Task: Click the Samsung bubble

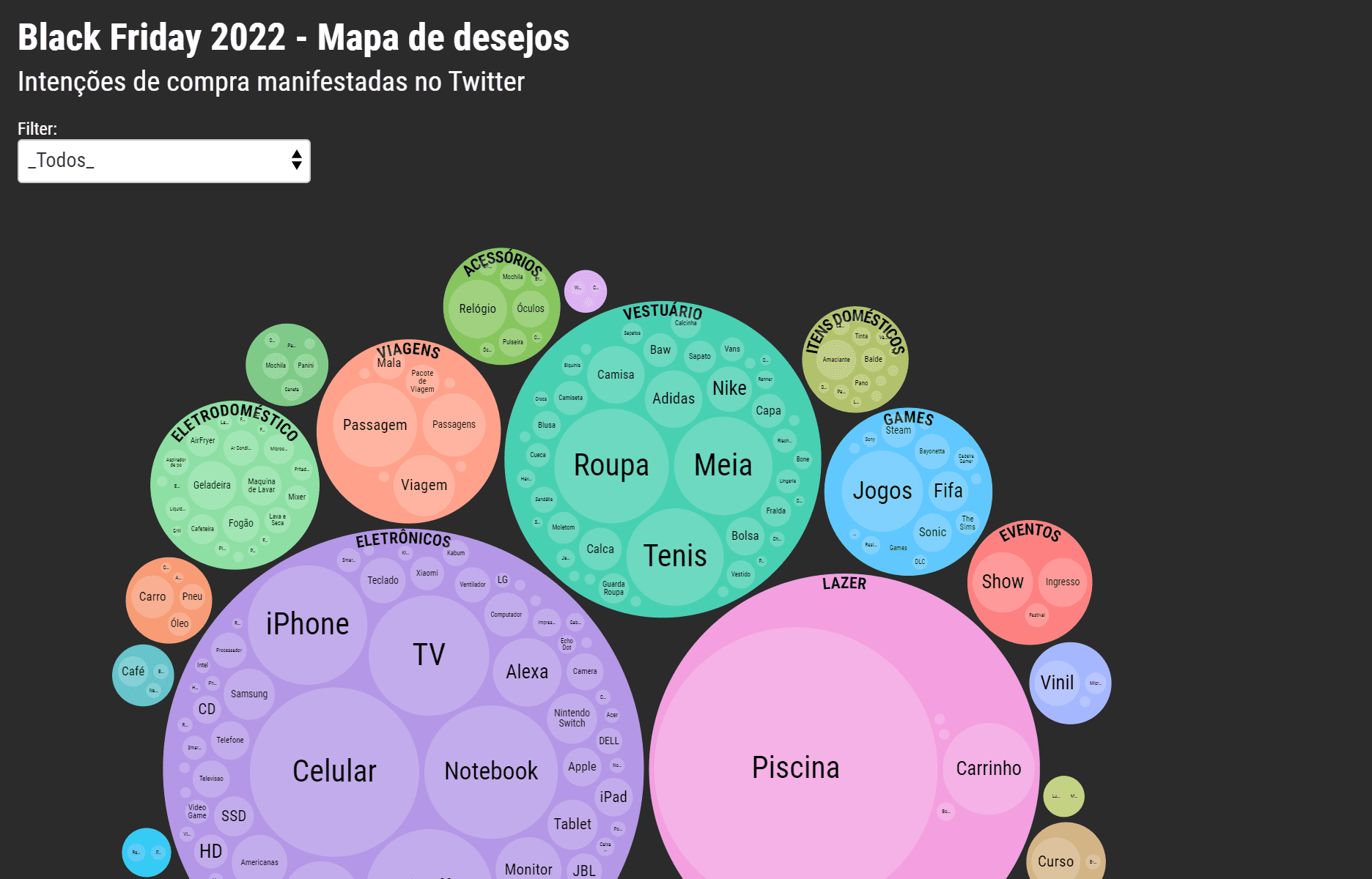Action: click(249, 694)
